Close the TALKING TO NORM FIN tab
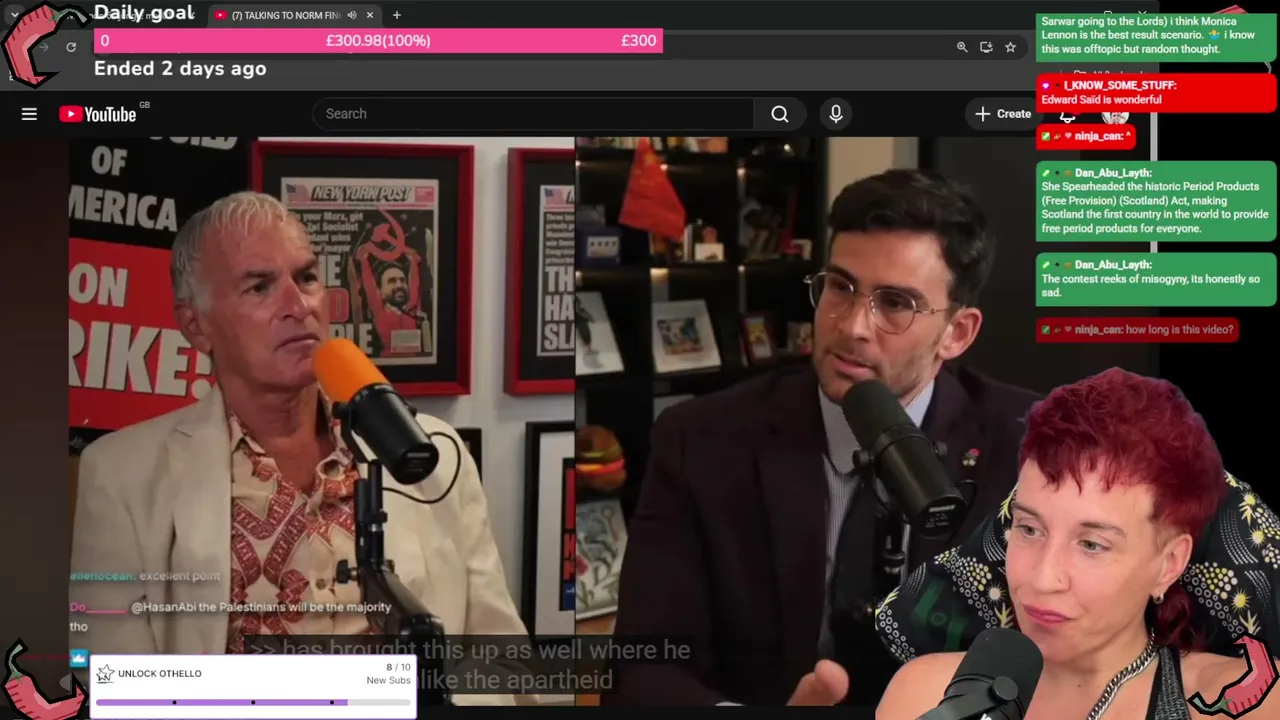 coord(370,15)
